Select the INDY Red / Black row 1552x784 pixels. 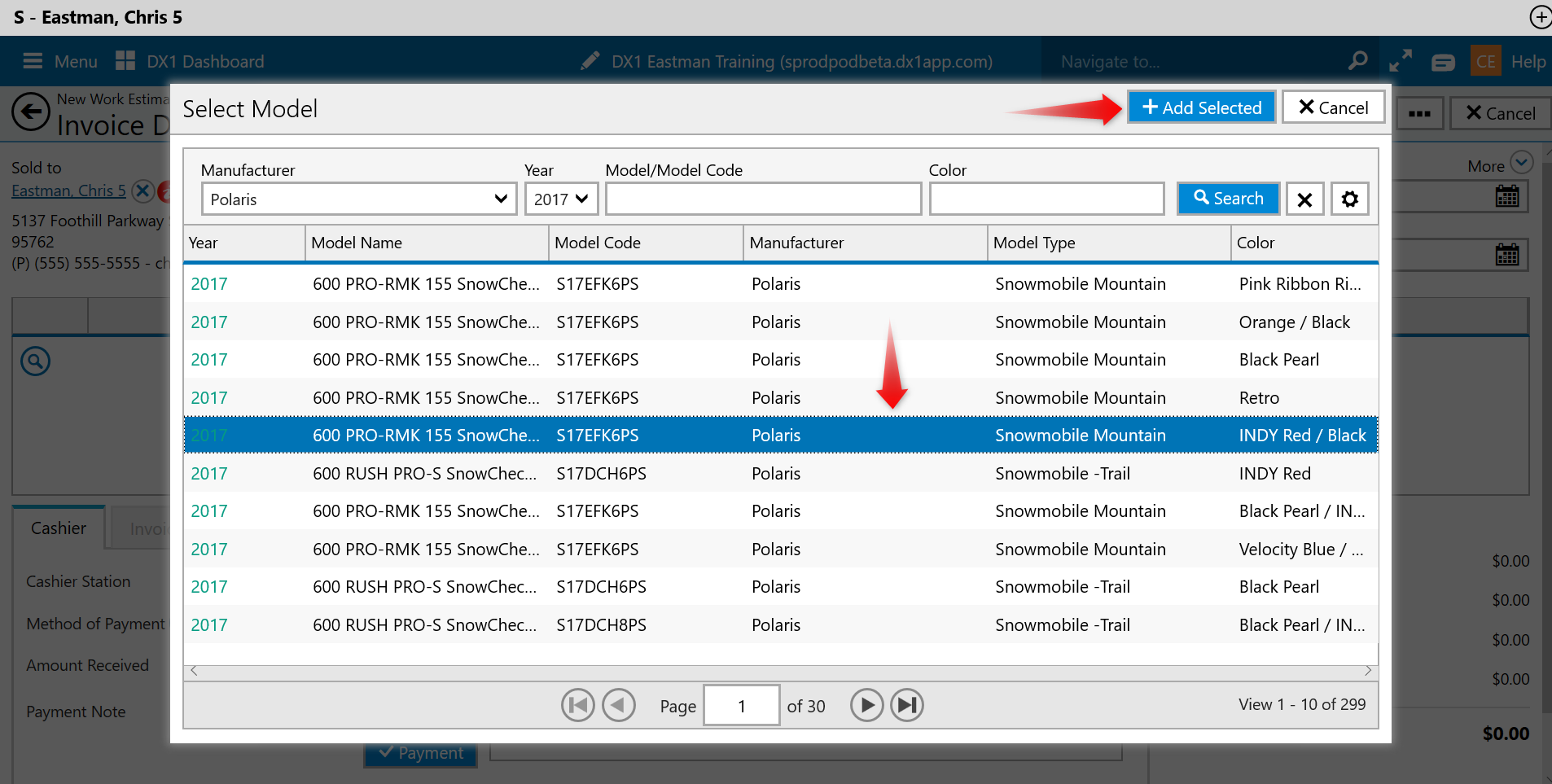[781, 436]
